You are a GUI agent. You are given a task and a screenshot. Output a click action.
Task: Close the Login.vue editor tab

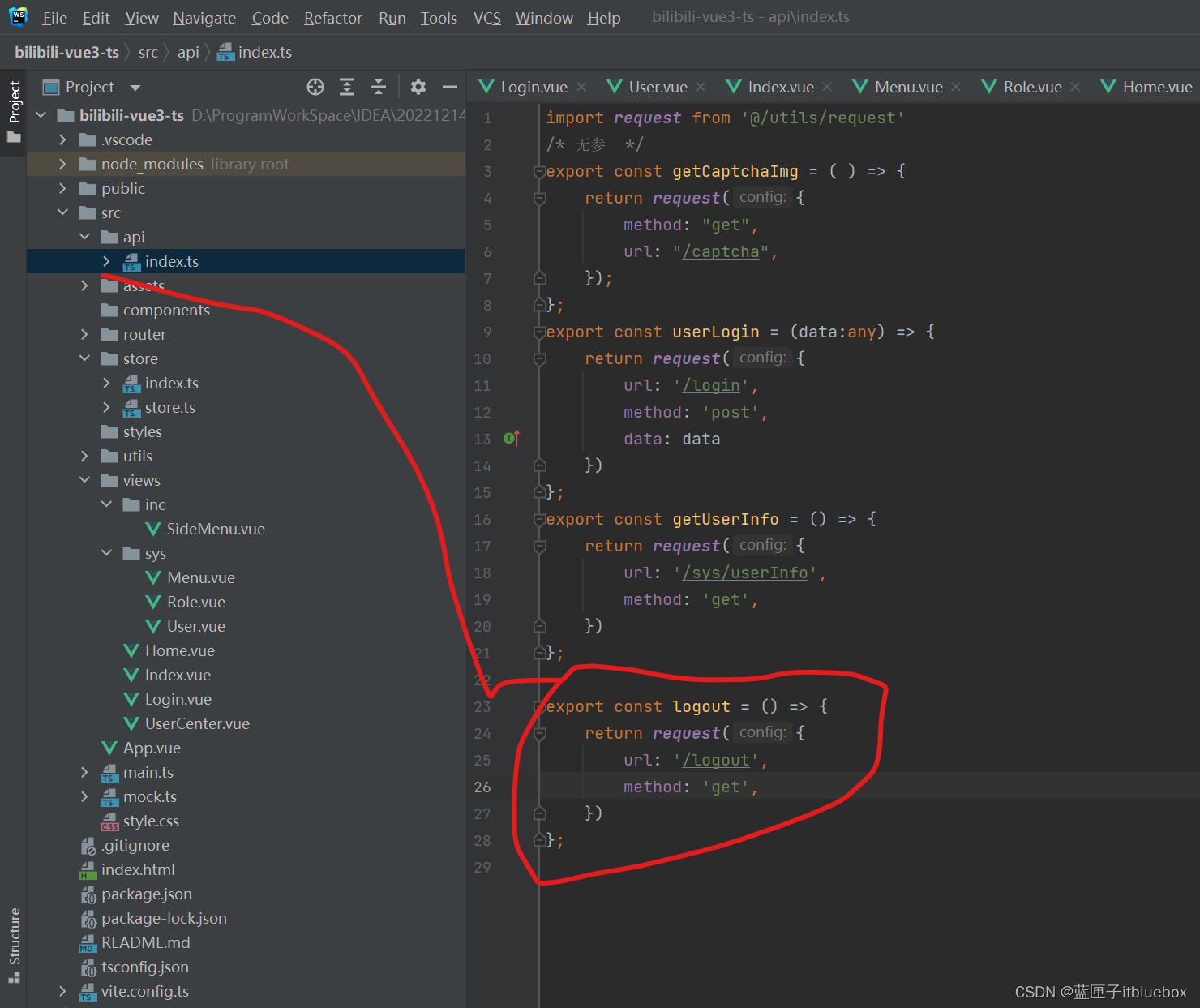[x=581, y=87]
